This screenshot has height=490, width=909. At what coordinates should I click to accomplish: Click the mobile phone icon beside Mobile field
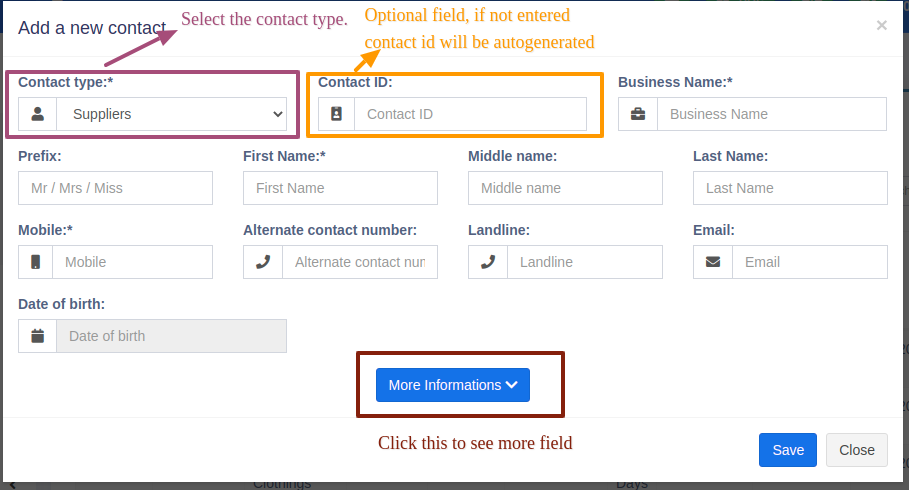pyautogui.click(x=36, y=262)
